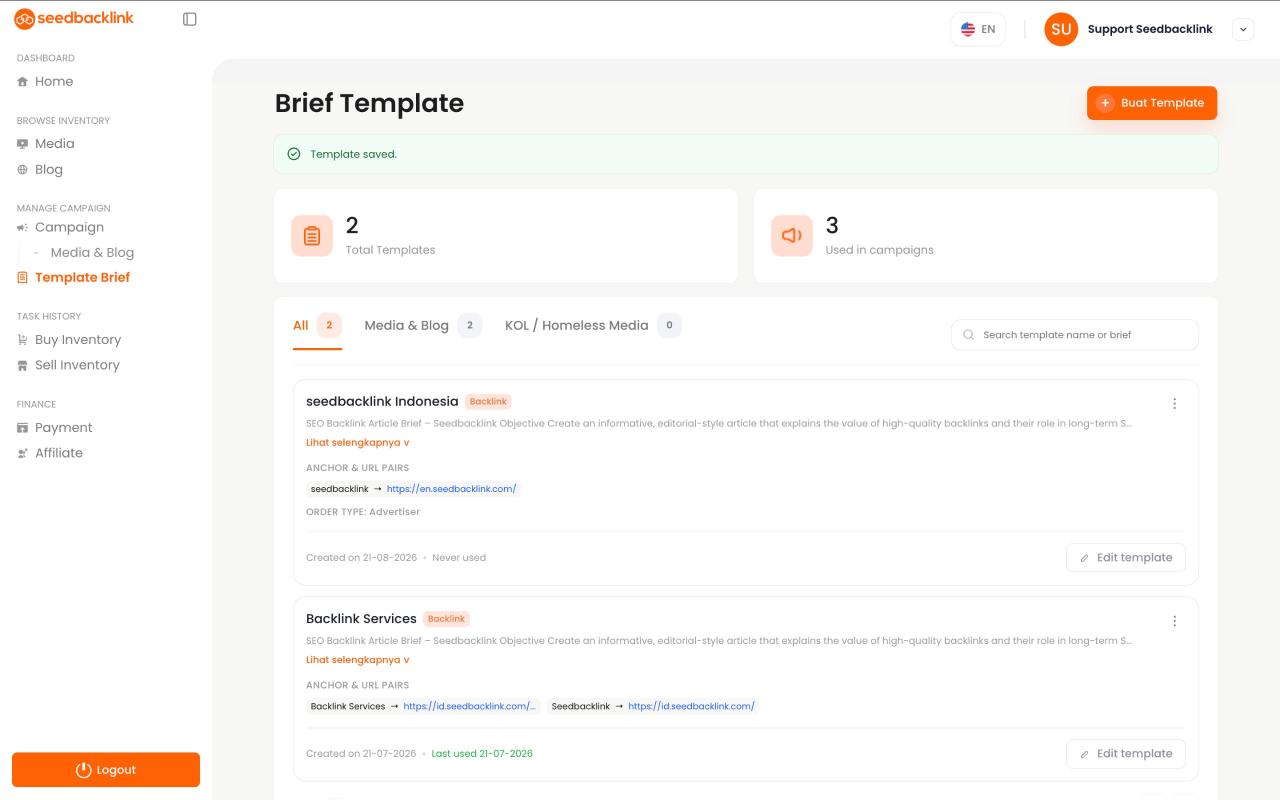Screen dimensions: 1280x800
Task: Click the Buy Inventory cart icon
Action: 22,340
